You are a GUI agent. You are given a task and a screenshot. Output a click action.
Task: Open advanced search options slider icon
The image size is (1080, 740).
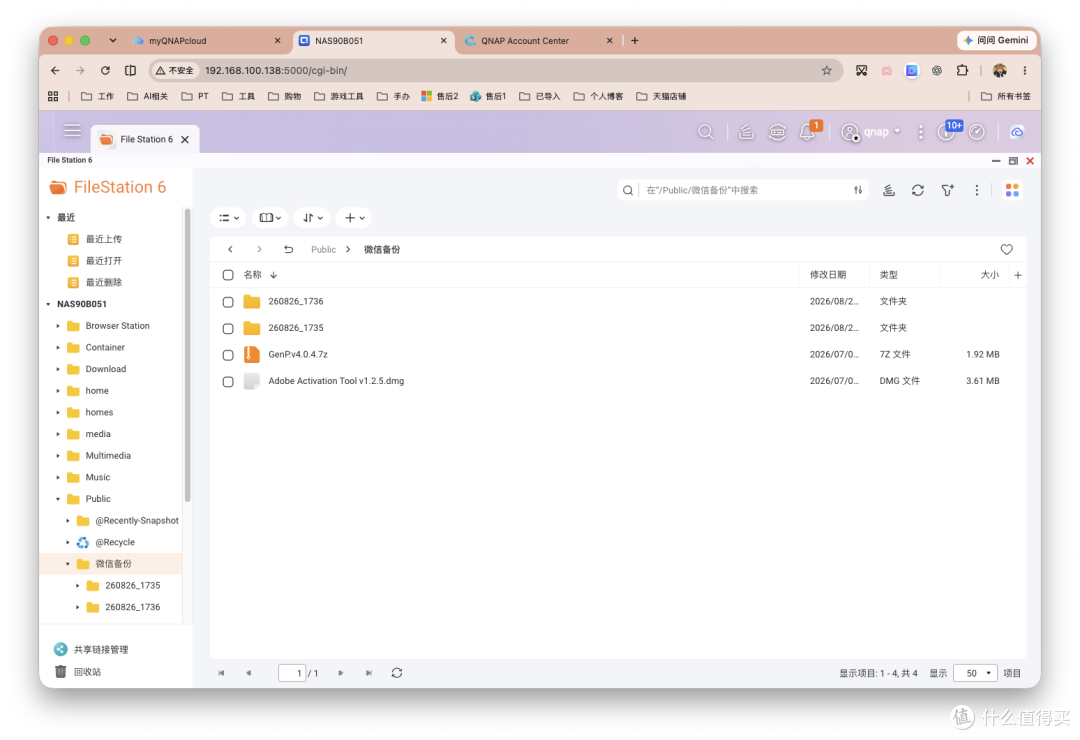[858, 190]
